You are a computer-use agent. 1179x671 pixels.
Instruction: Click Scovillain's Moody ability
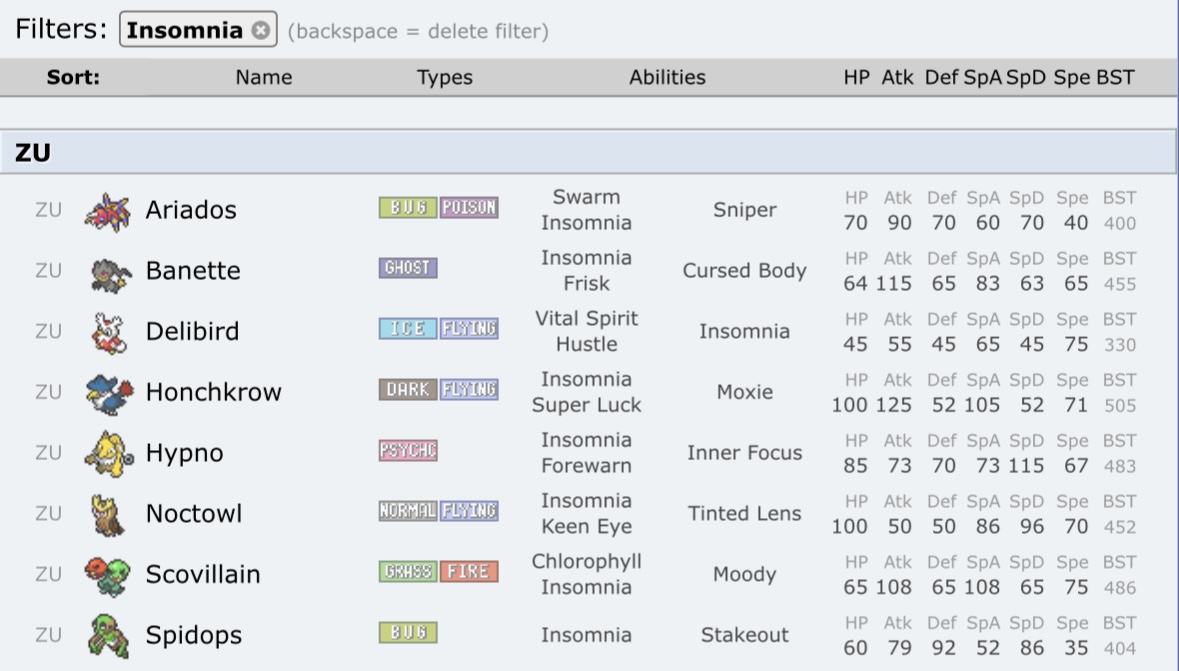(744, 575)
